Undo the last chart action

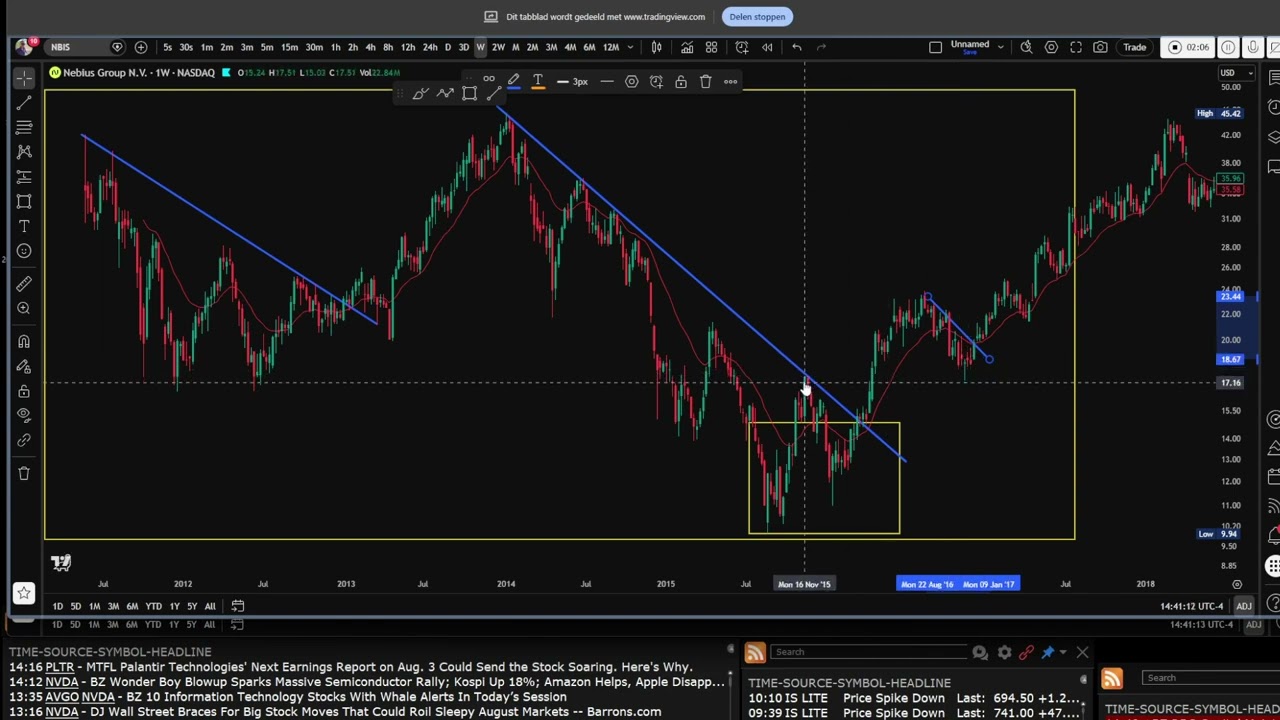tap(797, 47)
